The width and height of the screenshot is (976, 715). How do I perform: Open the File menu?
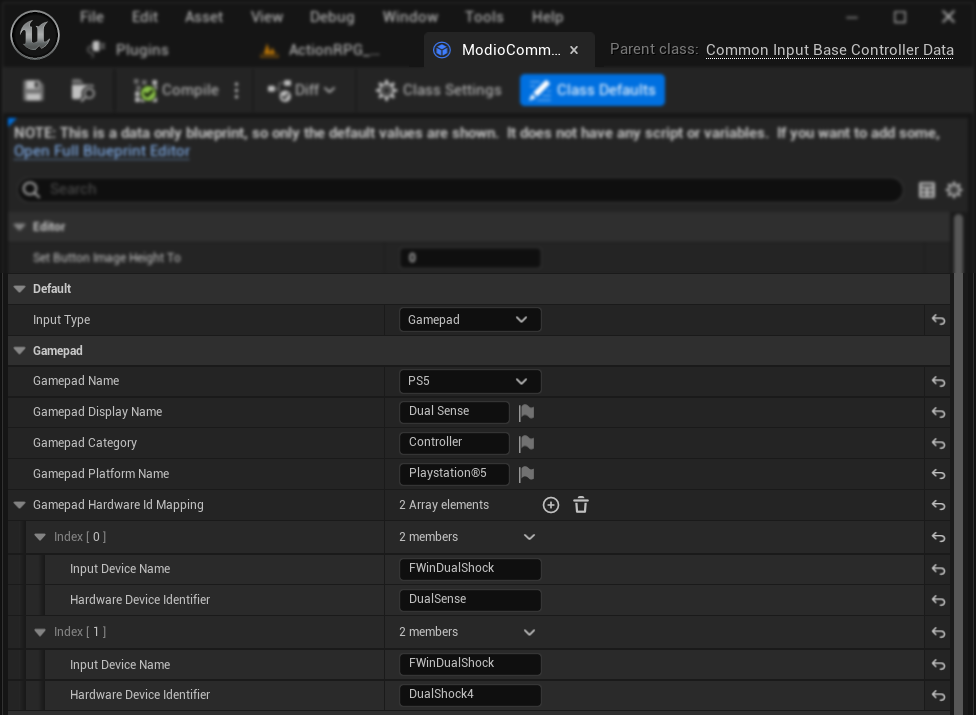point(92,17)
